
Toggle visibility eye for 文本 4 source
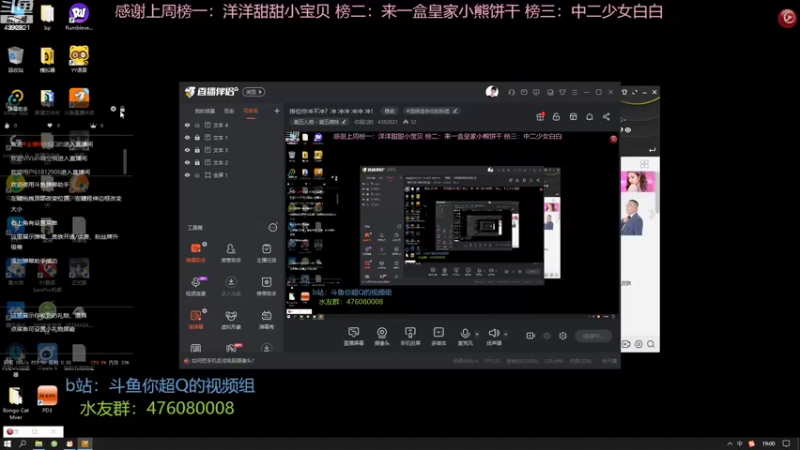pyautogui.click(x=187, y=125)
